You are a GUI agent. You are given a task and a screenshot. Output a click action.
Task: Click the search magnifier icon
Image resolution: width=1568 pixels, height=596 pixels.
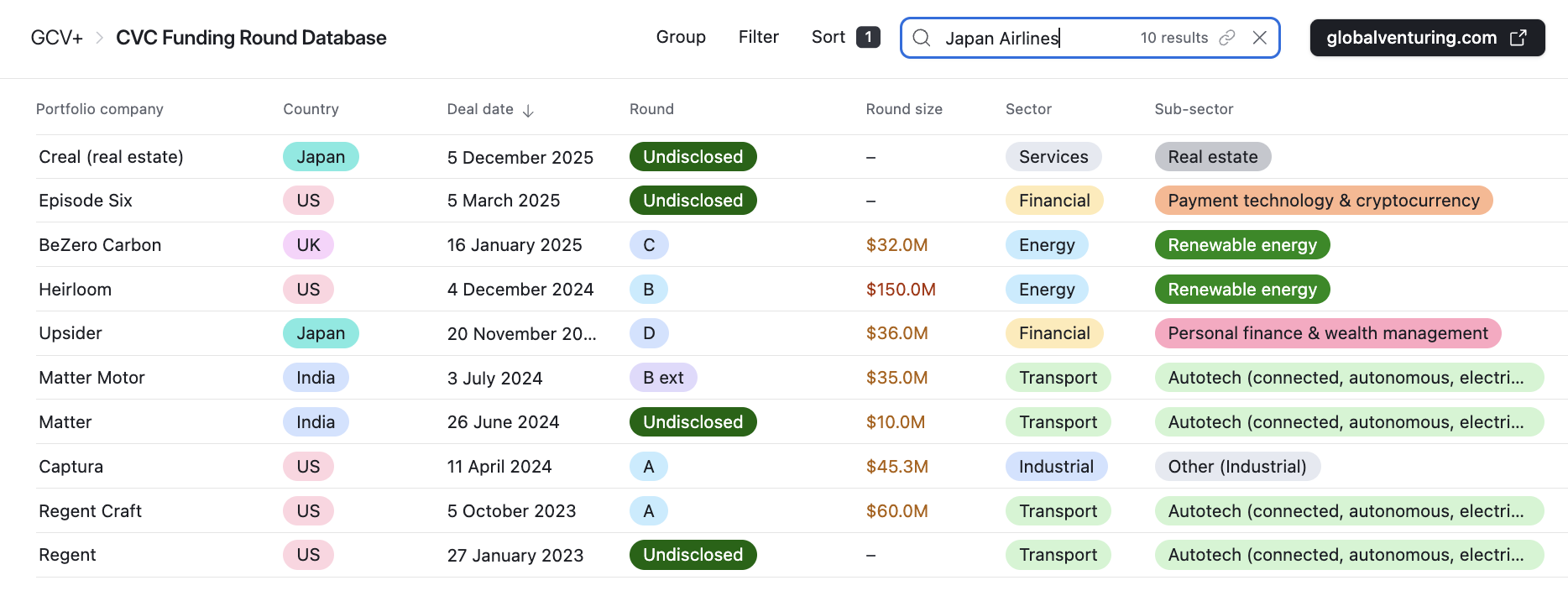[x=921, y=38]
